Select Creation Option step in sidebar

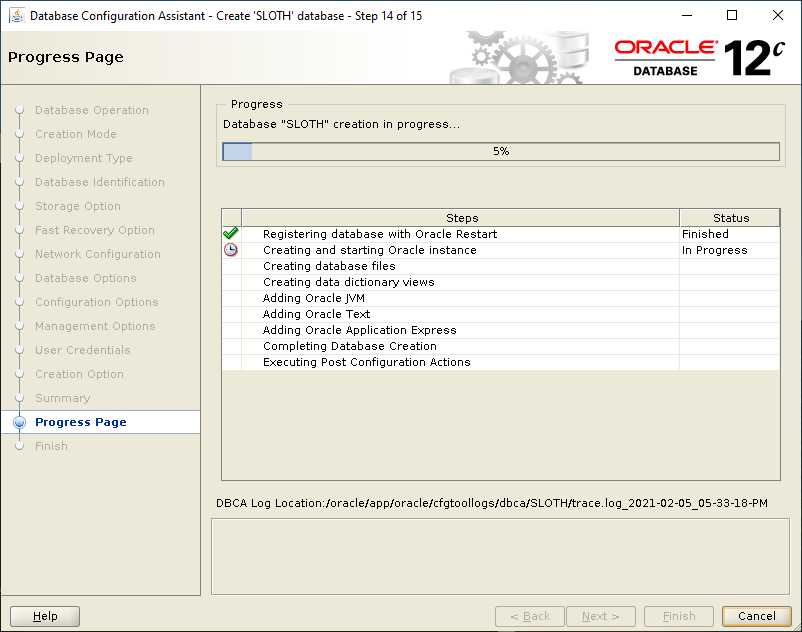[x=79, y=374]
